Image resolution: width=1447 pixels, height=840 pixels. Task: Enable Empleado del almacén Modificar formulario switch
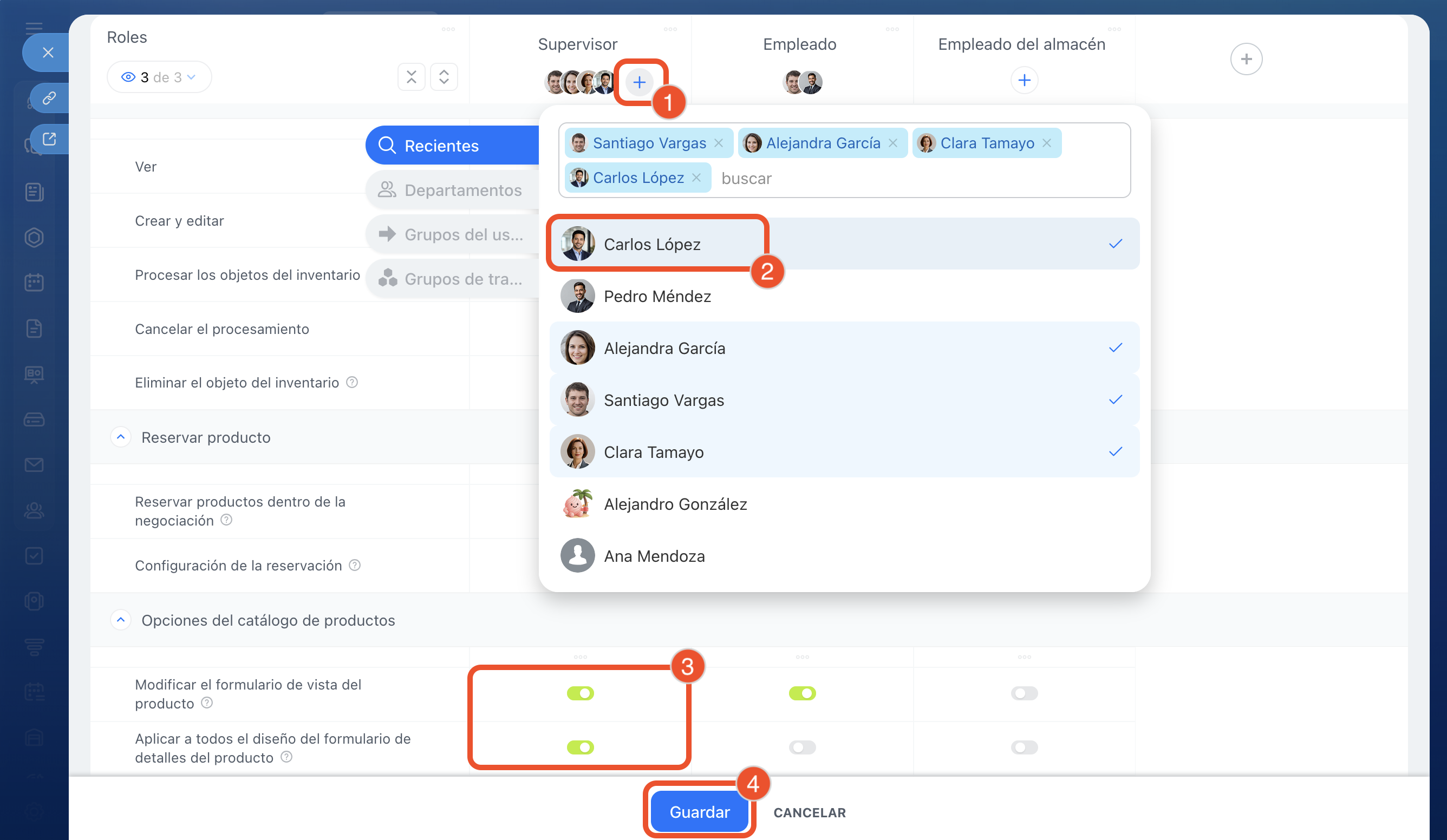[x=1024, y=693]
